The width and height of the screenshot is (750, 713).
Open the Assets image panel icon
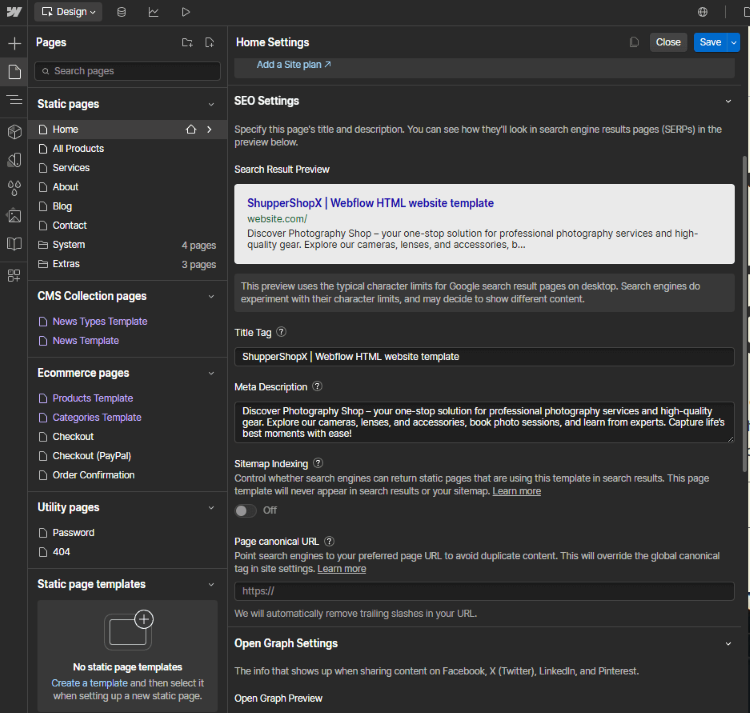pos(14,216)
